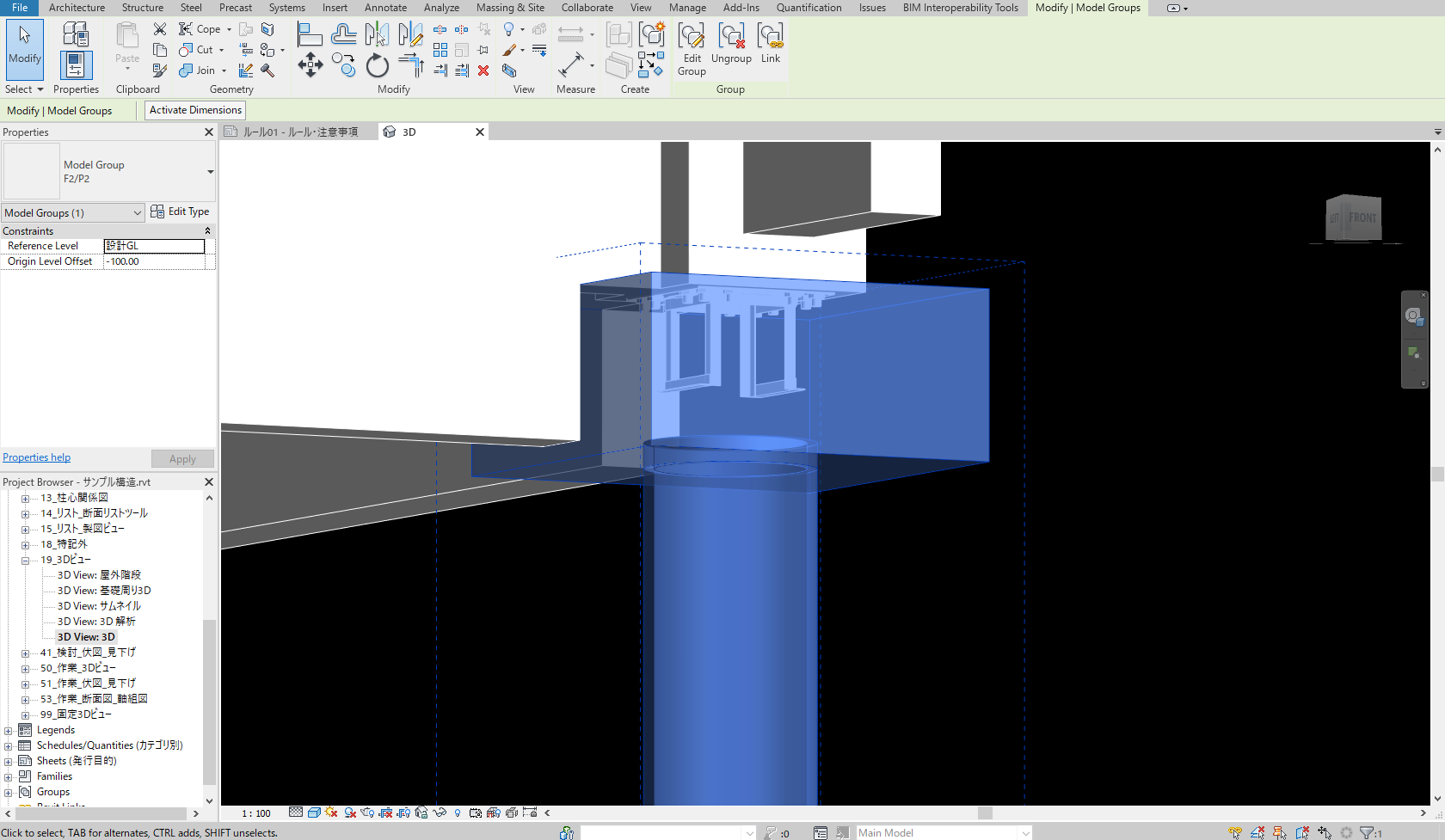1445x840 pixels.
Task: Select the Copy tool
Action: pos(343,64)
